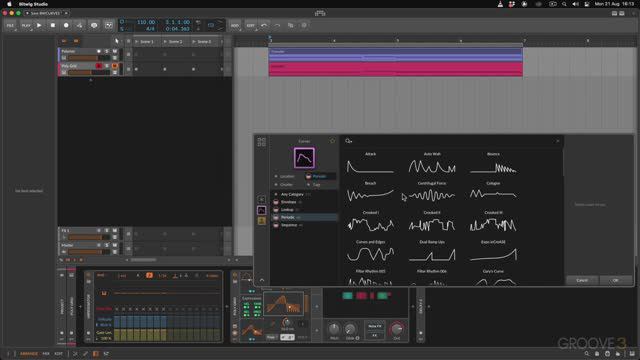
Task: Click the red Out knob in device panel
Action: pos(397,329)
